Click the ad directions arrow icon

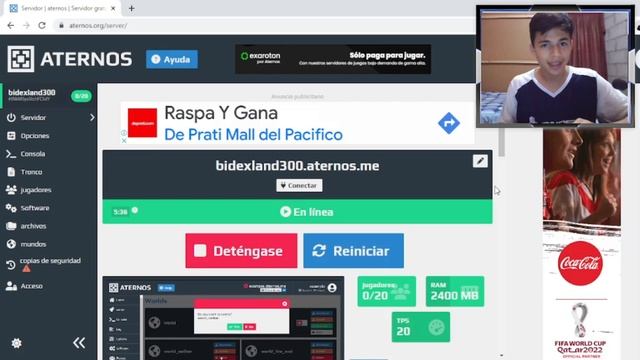(x=449, y=123)
